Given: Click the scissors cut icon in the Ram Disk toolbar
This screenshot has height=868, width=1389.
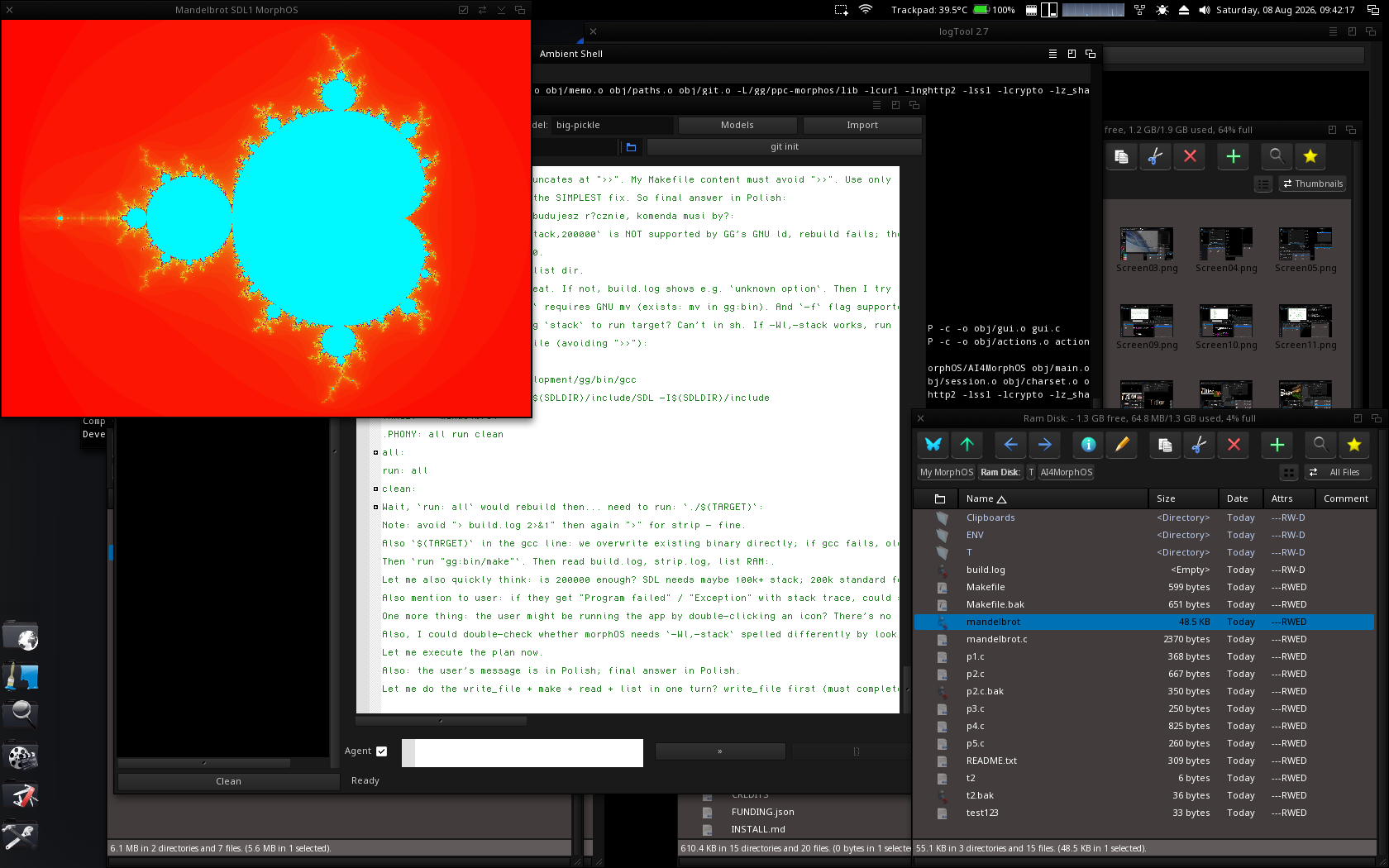Looking at the screenshot, I should tap(1199, 445).
